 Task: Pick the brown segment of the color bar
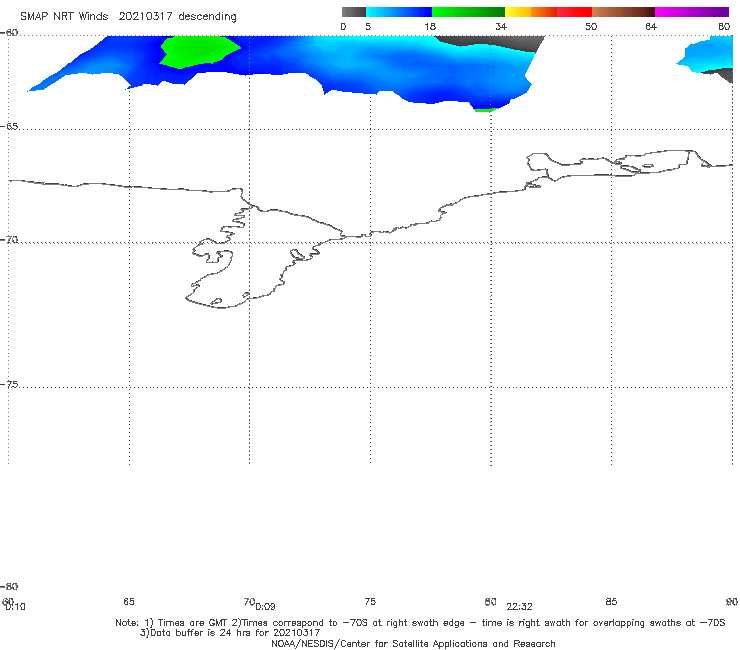pos(623,12)
